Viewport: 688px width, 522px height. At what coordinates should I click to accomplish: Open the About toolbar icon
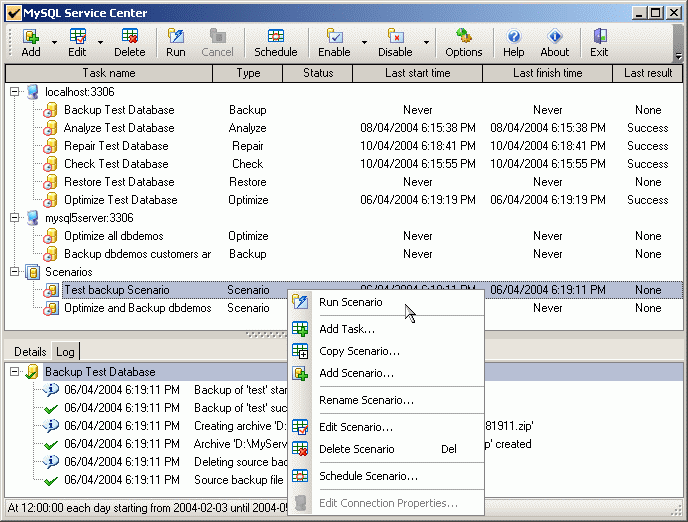click(555, 36)
